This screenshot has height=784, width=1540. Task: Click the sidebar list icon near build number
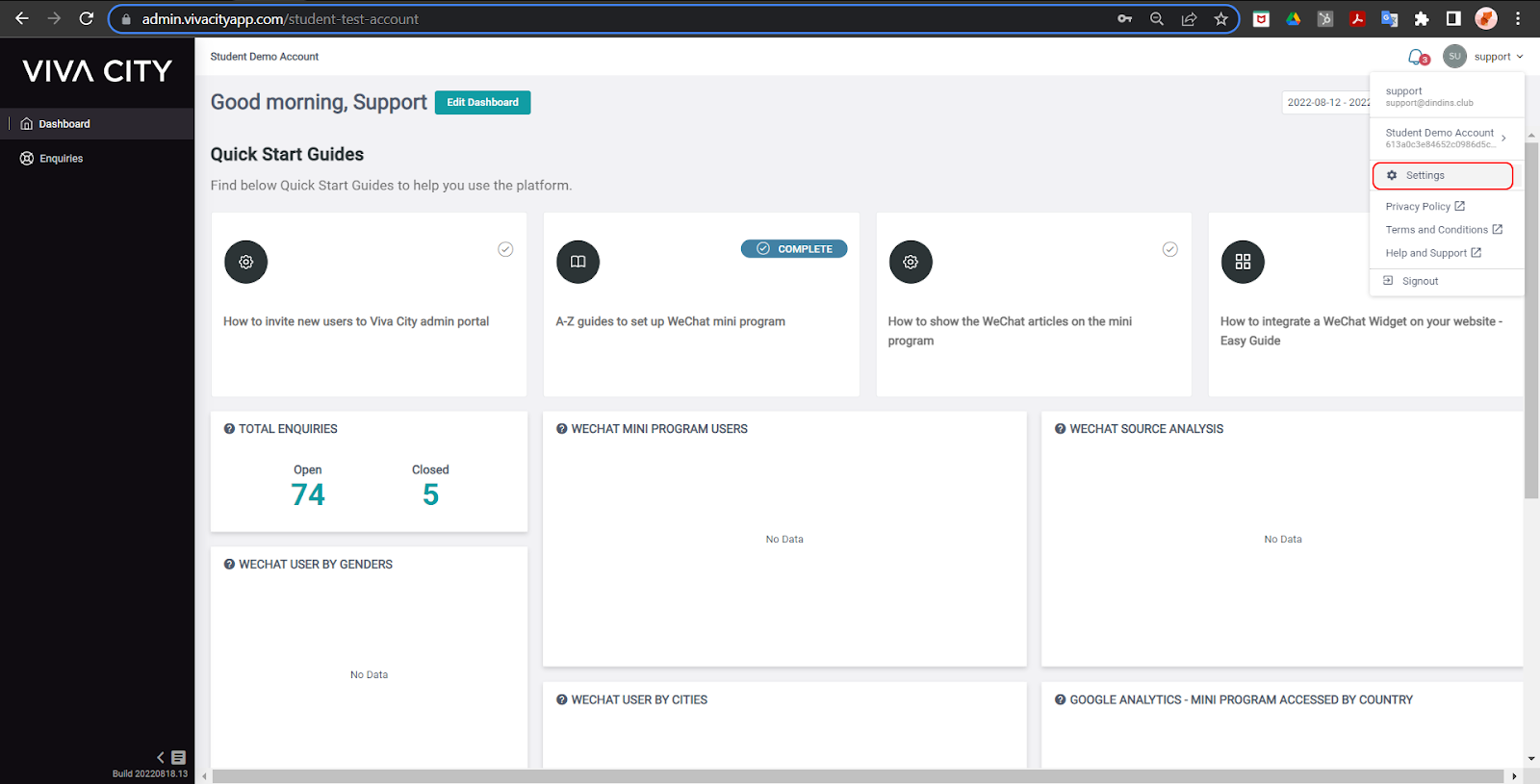[178, 758]
